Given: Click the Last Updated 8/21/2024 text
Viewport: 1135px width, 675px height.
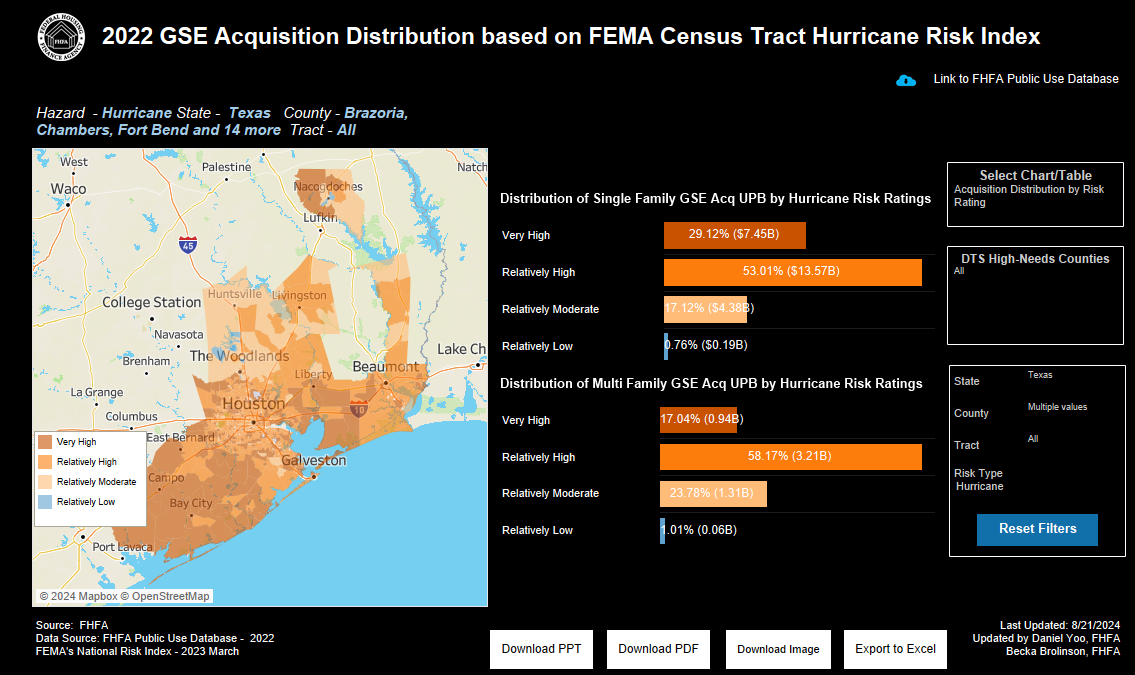Looking at the screenshot, I should point(1060,625).
